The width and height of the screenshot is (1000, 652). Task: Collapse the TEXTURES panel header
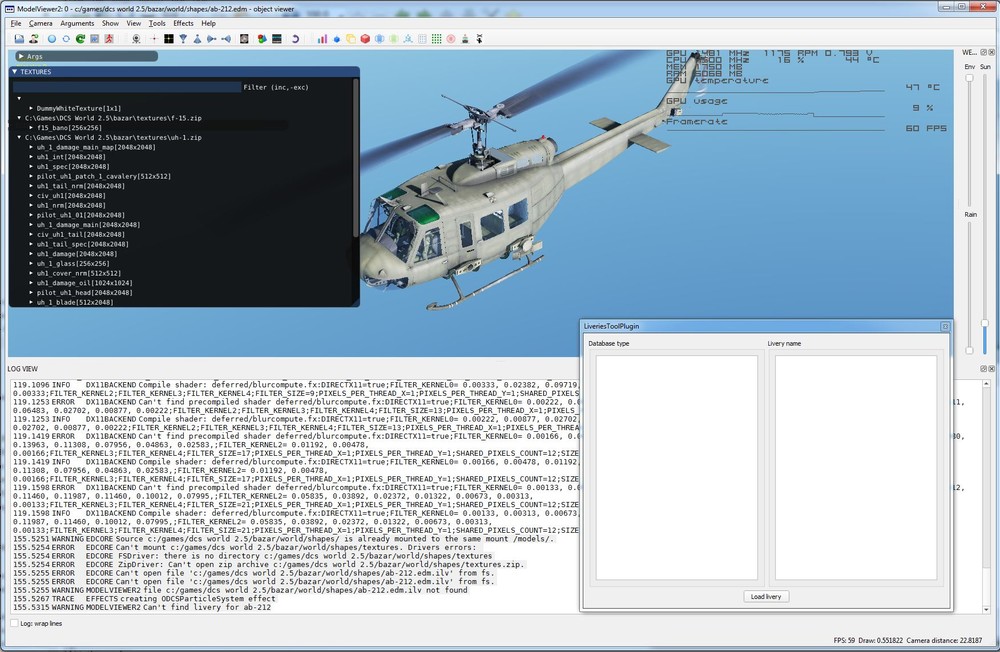pos(15,72)
